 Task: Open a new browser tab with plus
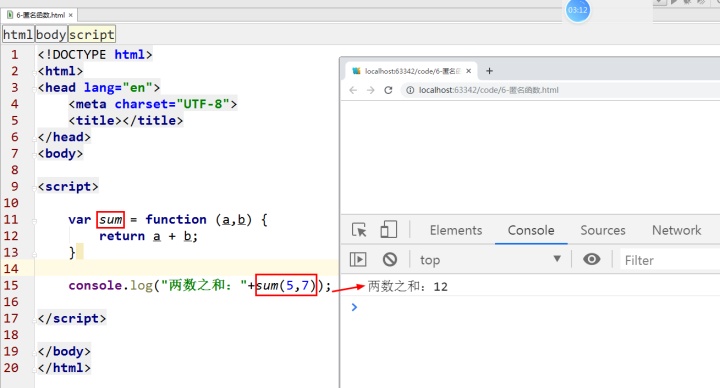(x=489, y=71)
